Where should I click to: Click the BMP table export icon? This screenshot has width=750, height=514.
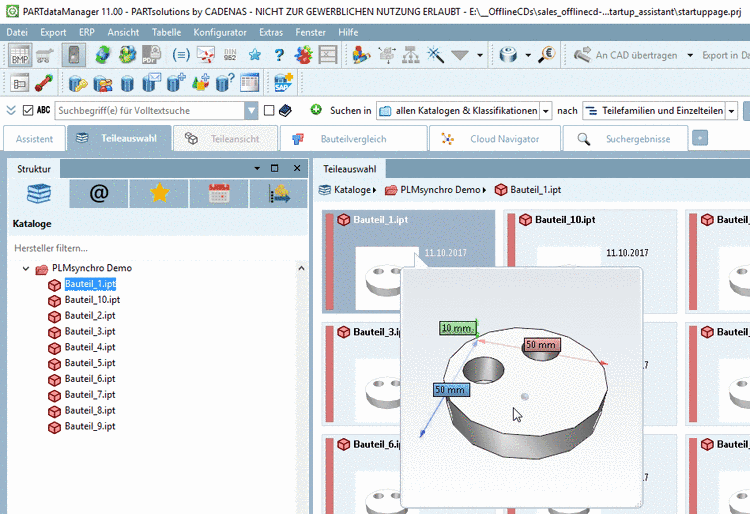[20, 55]
